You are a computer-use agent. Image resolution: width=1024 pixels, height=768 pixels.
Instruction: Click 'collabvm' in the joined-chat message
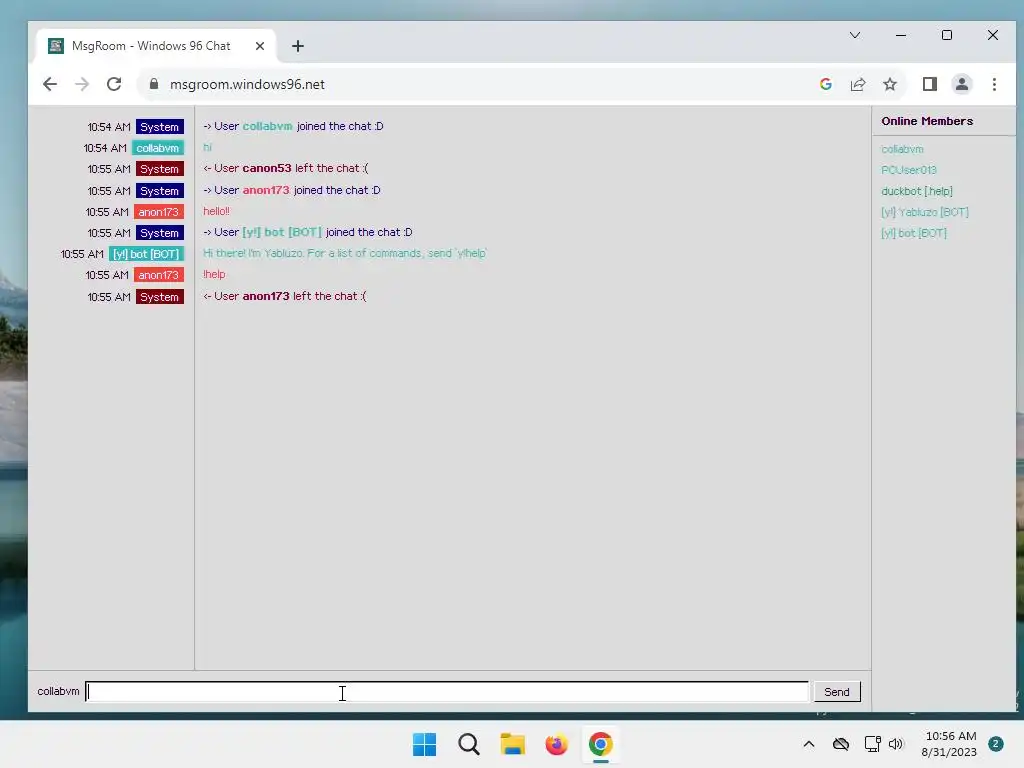tap(267, 126)
